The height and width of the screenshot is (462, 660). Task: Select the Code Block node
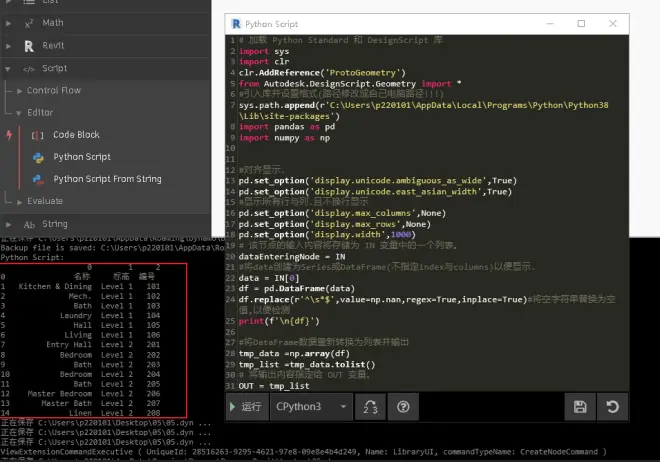(76, 135)
